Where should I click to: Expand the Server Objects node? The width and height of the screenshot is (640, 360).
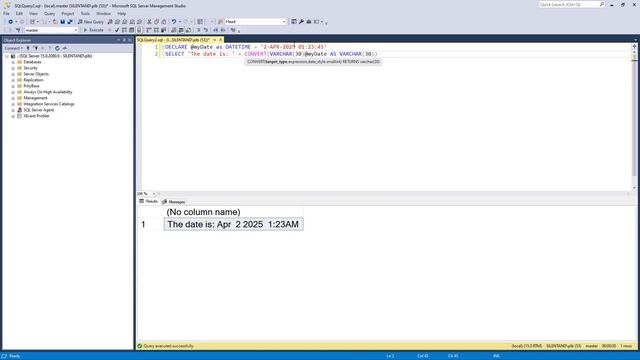tap(13, 74)
